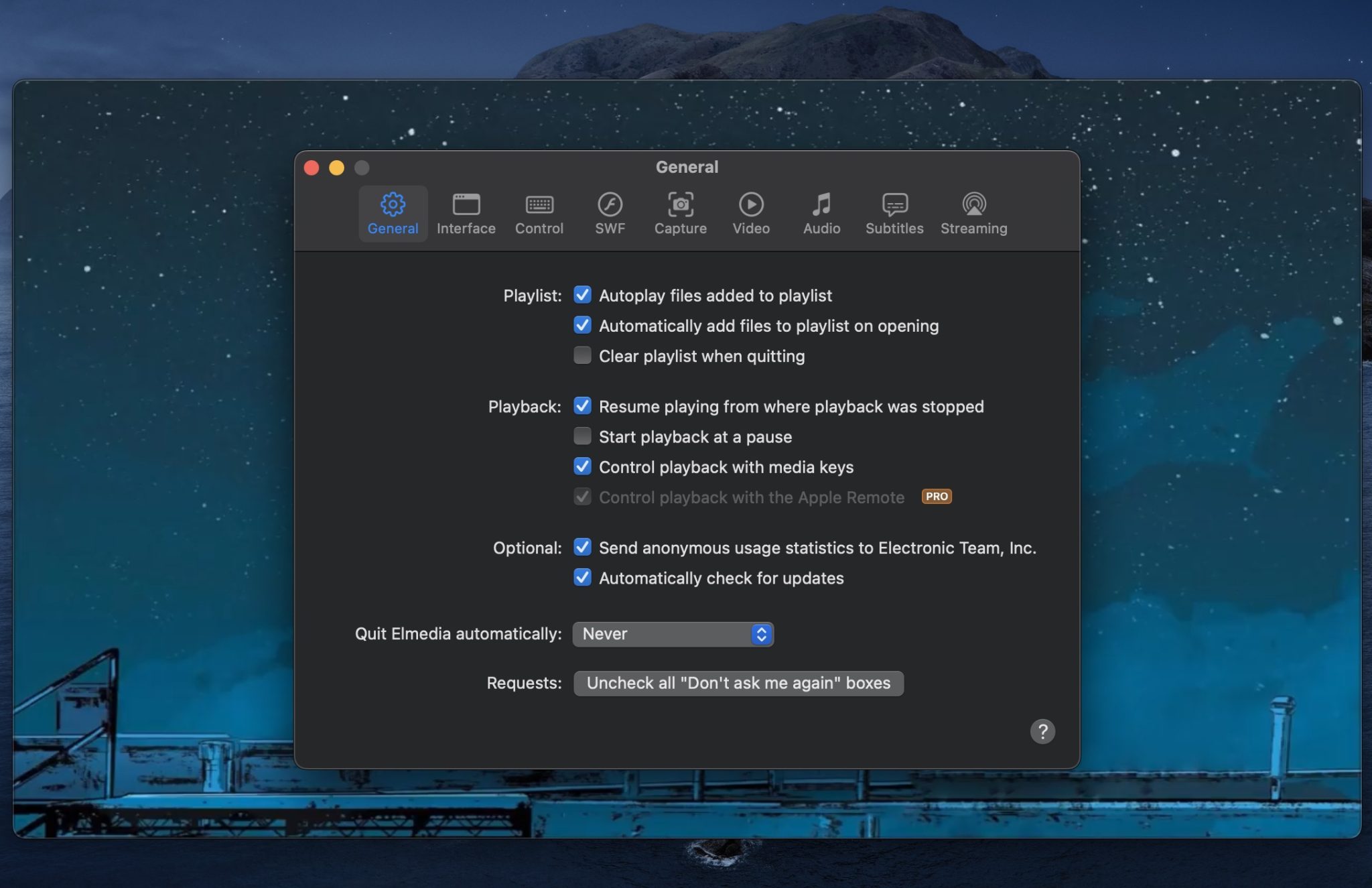Click the PRO badge next to Apple Remote
This screenshot has height=888, width=1372.
pos(936,497)
